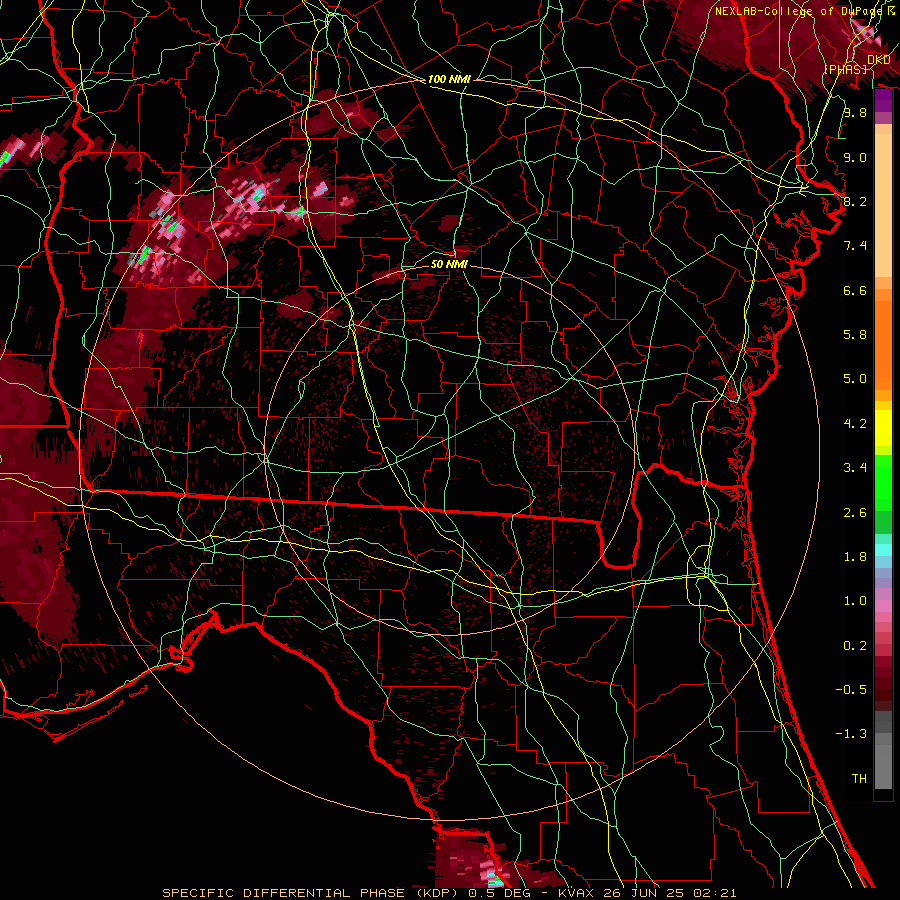Select the yellow color band in legend
This screenshot has width=900, height=900.
pyautogui.click(x=883, y=428)
